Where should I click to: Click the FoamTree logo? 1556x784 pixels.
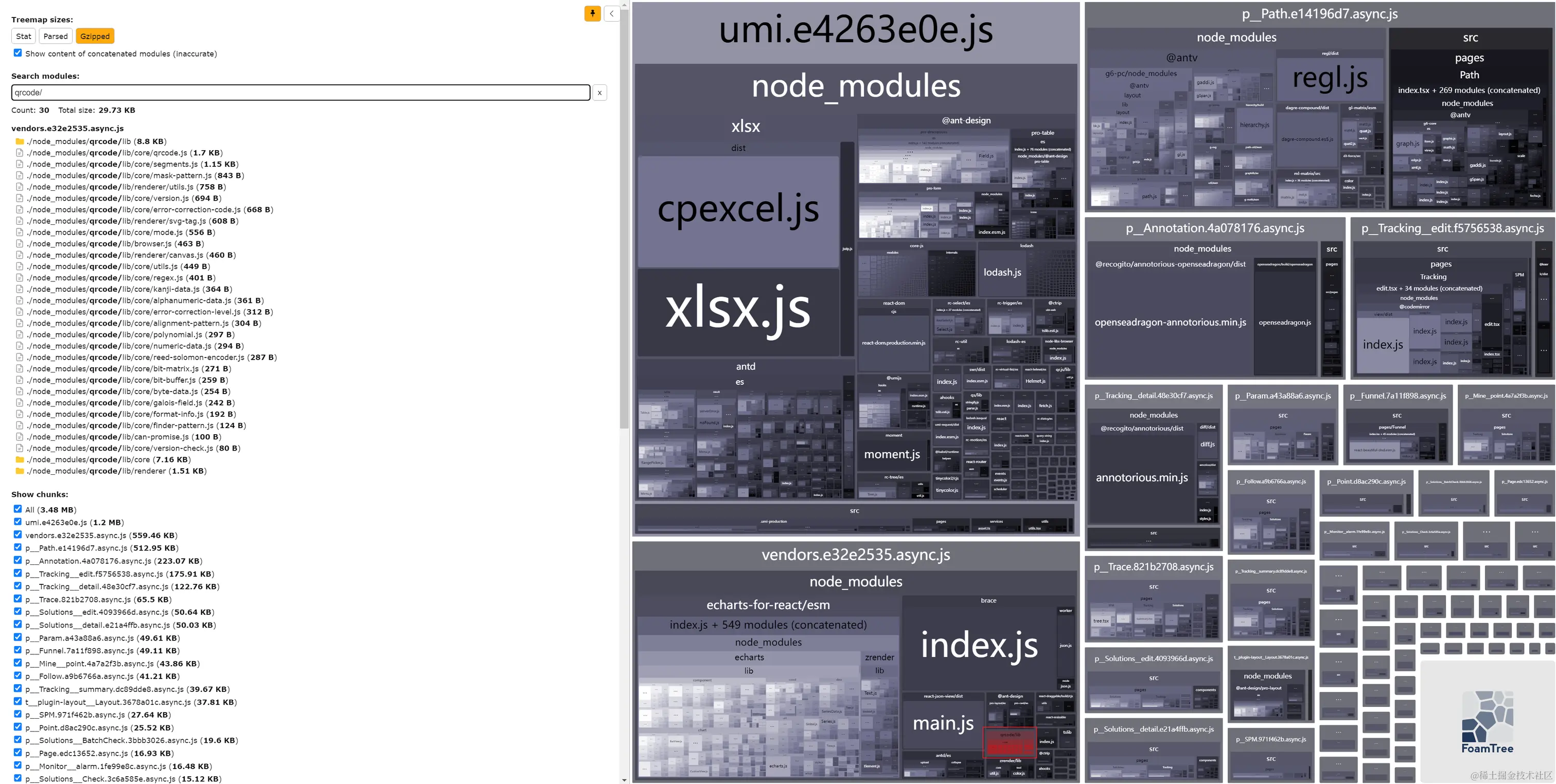pyautogui.click(x=1487, y=722)
